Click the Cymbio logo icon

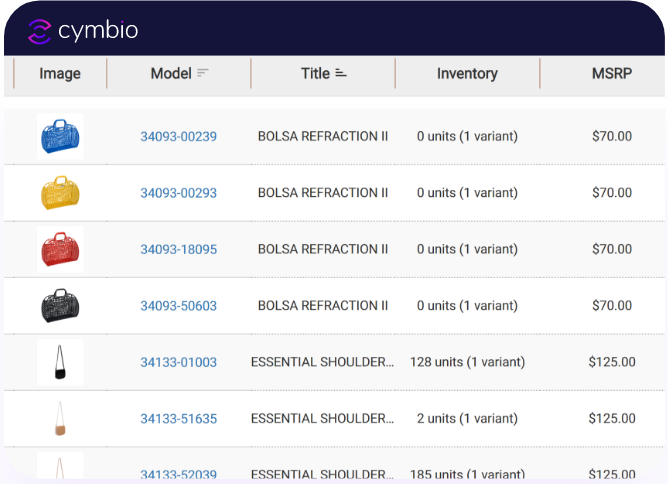click(x=39, y=31)
